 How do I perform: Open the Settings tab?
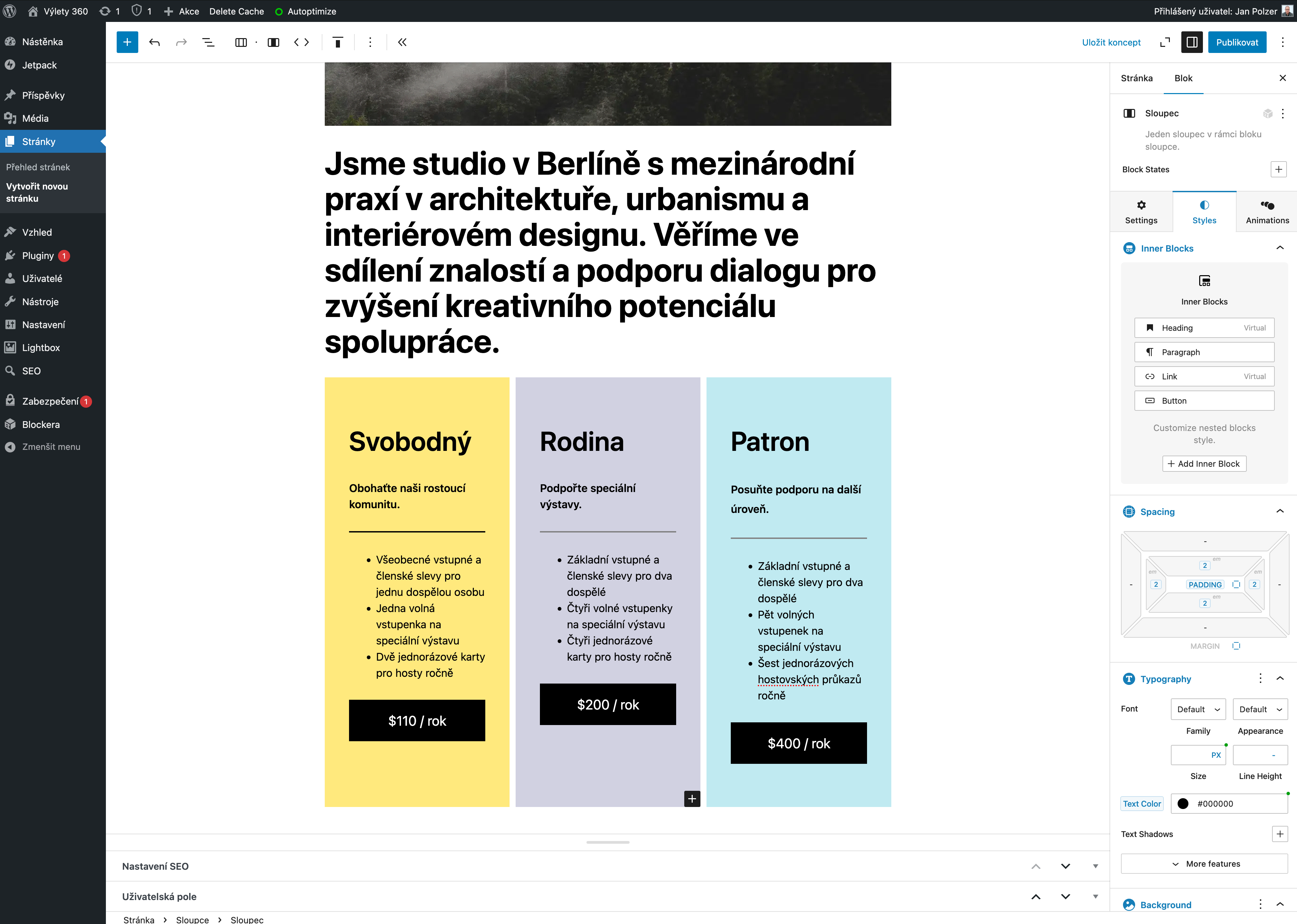(x=1141, y=212)
